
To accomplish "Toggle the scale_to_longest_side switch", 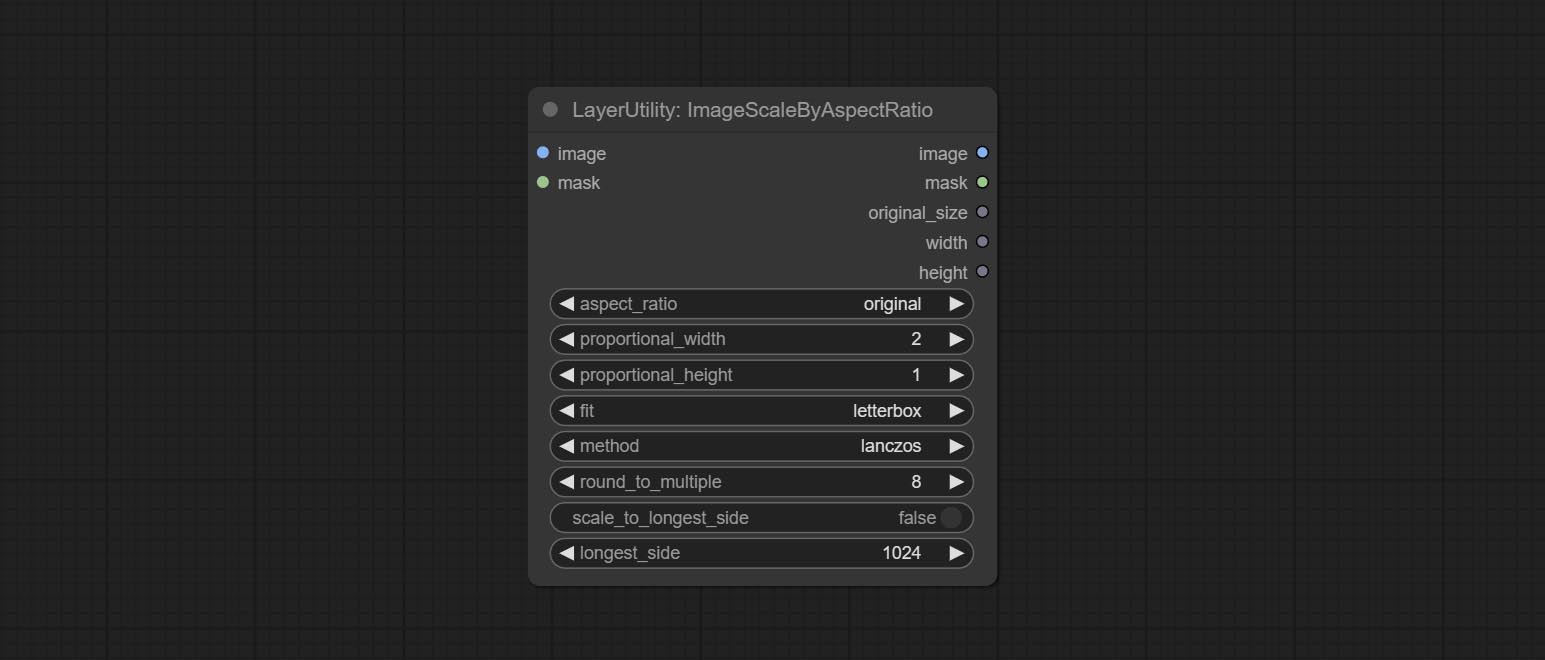I will [951, 517].
